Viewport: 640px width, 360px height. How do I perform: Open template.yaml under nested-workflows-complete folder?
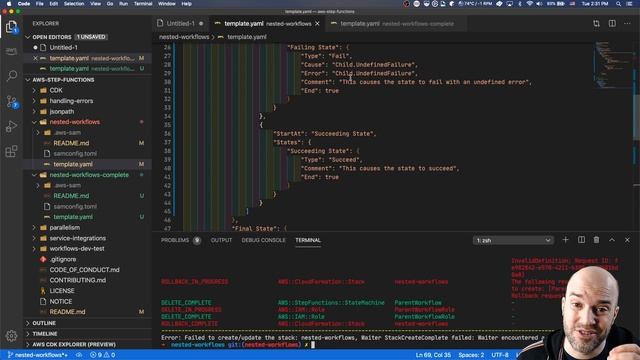(x=73, y=217)
